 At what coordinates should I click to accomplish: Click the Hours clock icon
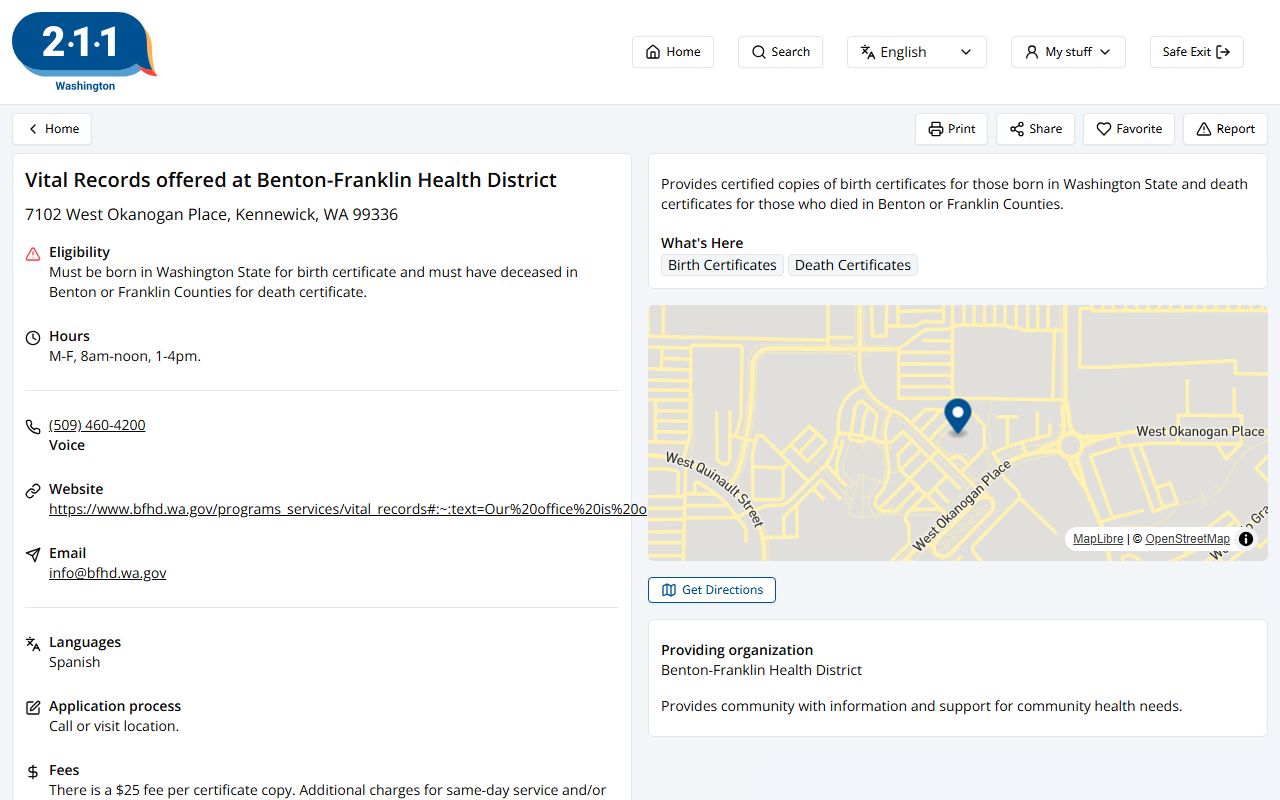click(x=33, y=338)
